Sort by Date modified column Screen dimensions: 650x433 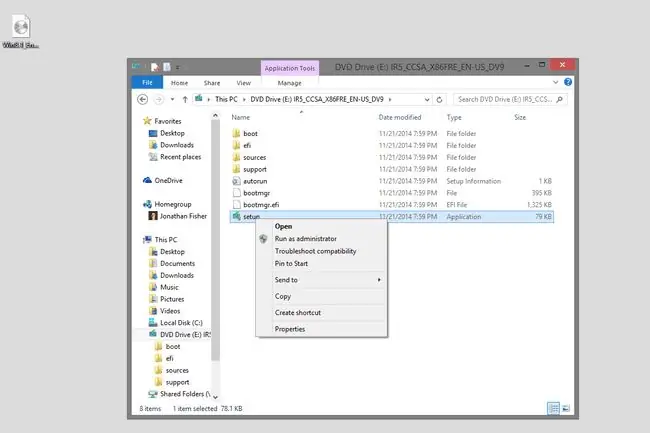click(x=400, y=118)
